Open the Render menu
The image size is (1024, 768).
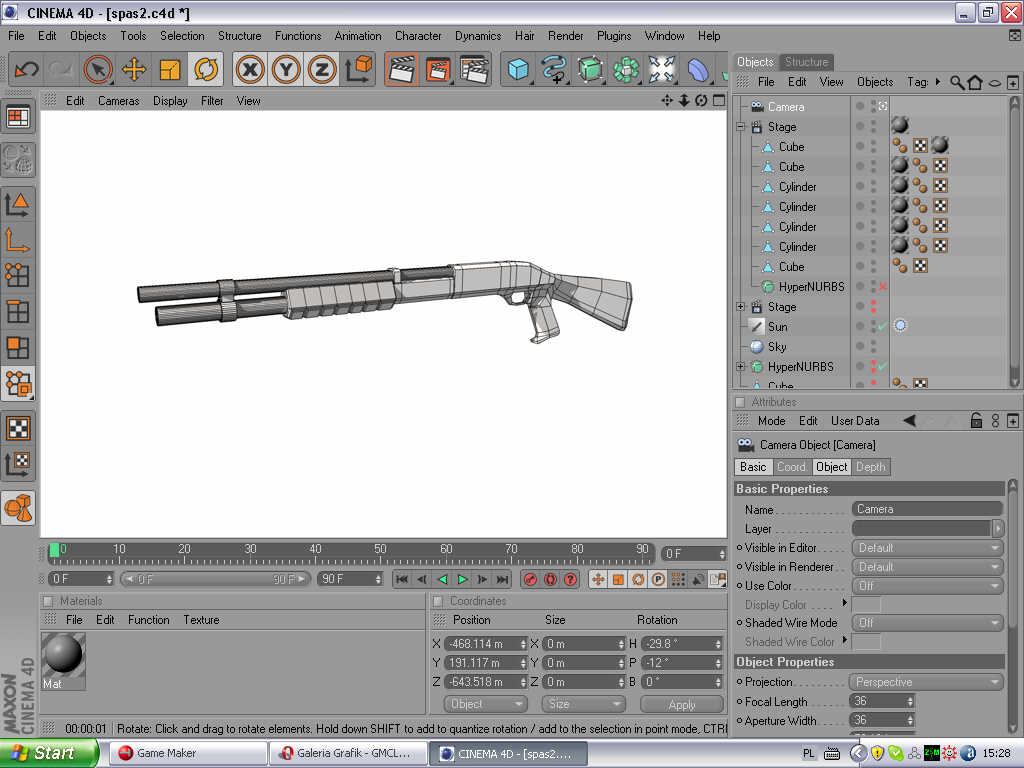tap(565, 35)
